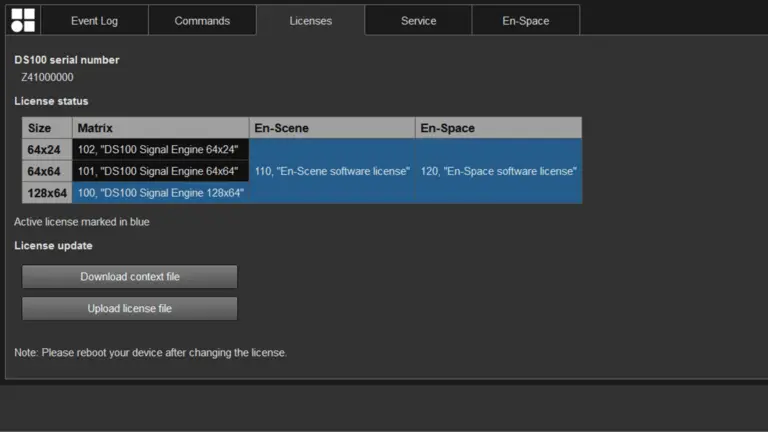
Task: Click 'Active license marked in blue' text
Action: point(82,222)
